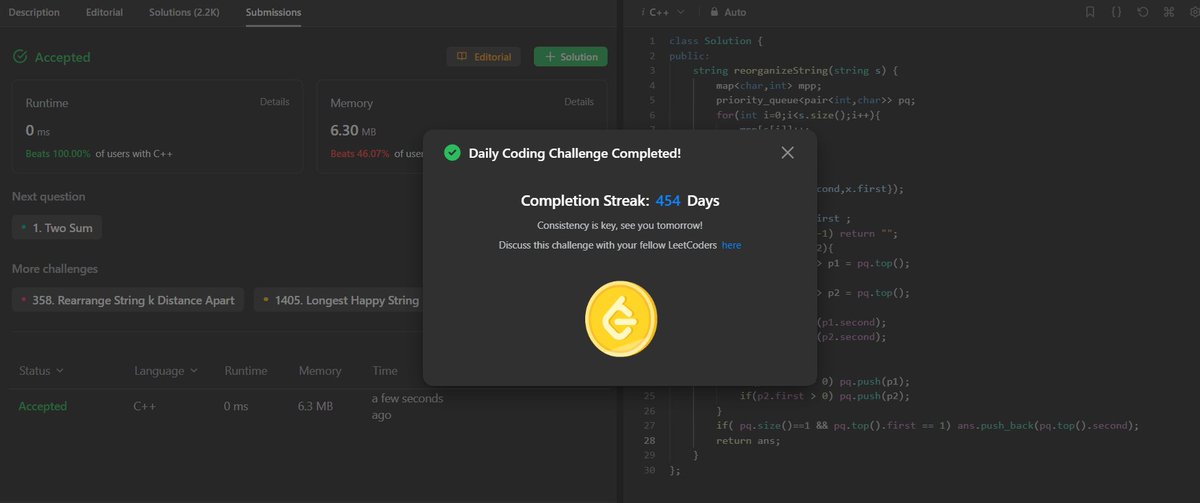
Task: Click 'Beats 46.07%' memory text
Action: coord(360,154)
